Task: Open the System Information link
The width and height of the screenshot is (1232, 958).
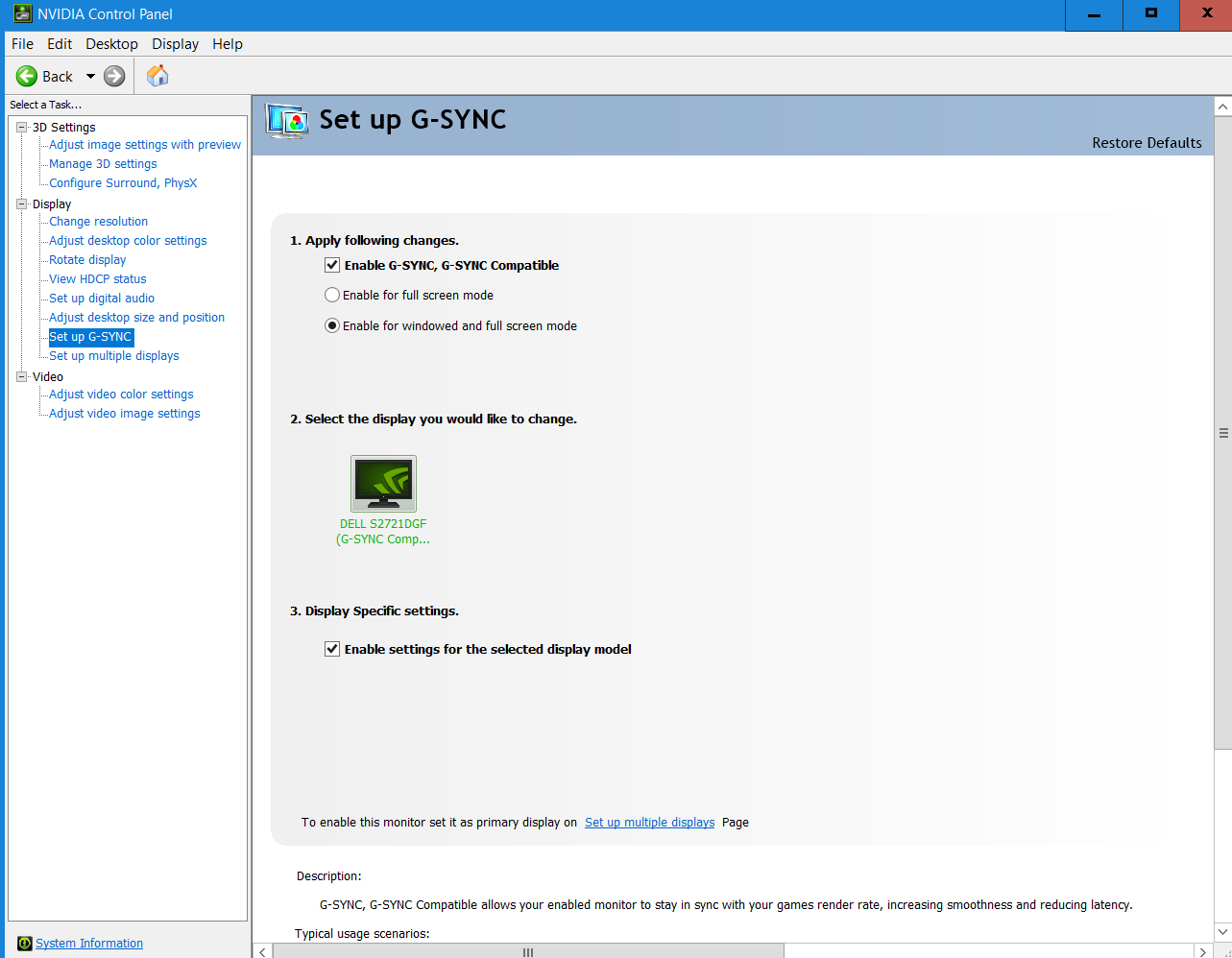Action: pos(89,944)
